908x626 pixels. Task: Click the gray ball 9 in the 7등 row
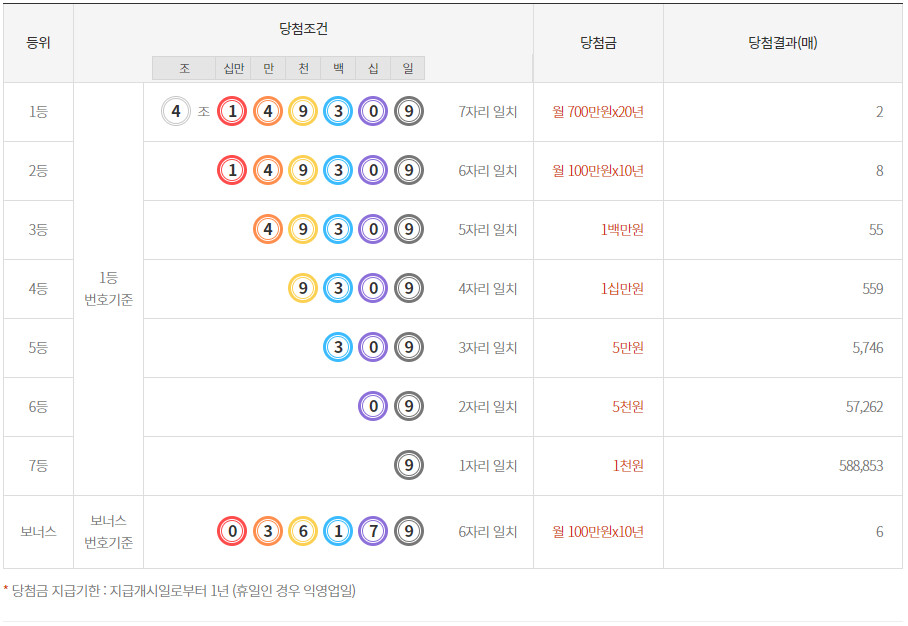tap(408, 466)
